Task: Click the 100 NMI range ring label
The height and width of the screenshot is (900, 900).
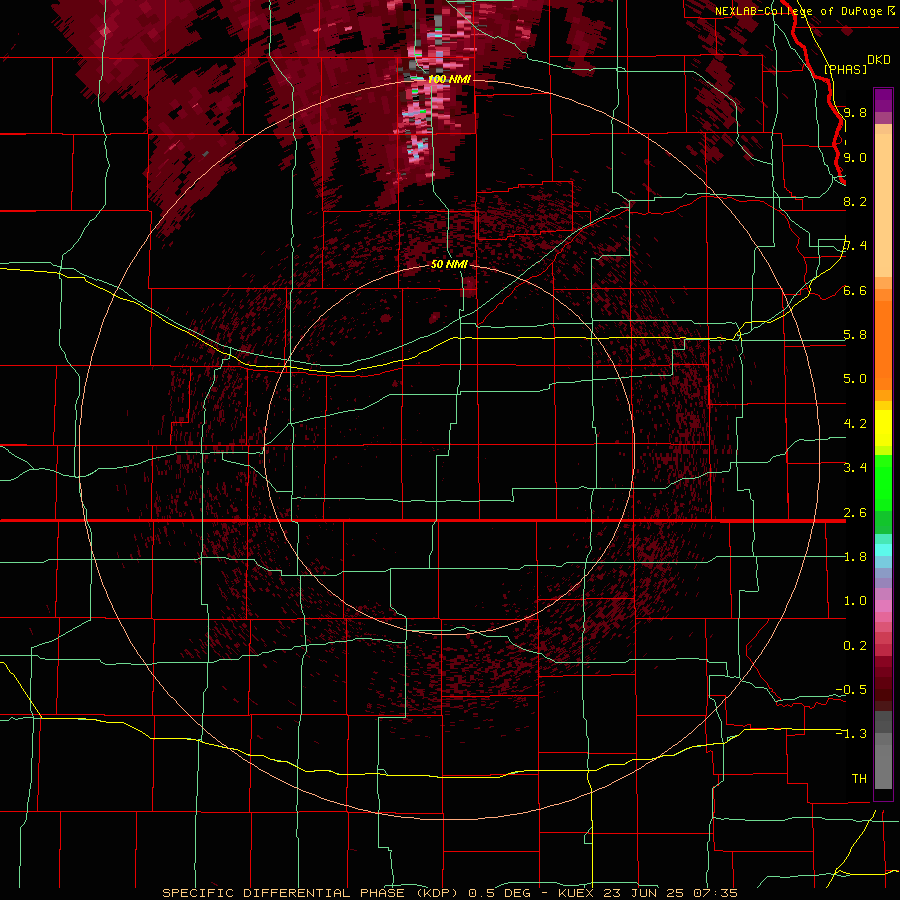Action: (x=449, y=79)
